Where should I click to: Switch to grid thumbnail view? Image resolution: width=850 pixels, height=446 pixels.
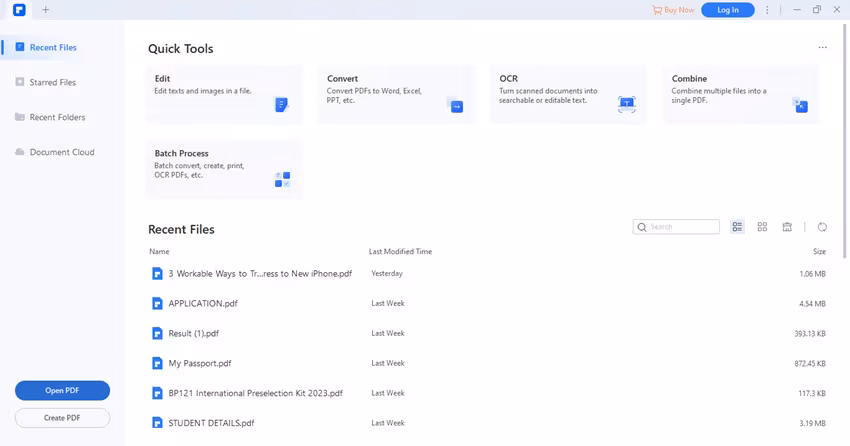click(x=762, y=227)
